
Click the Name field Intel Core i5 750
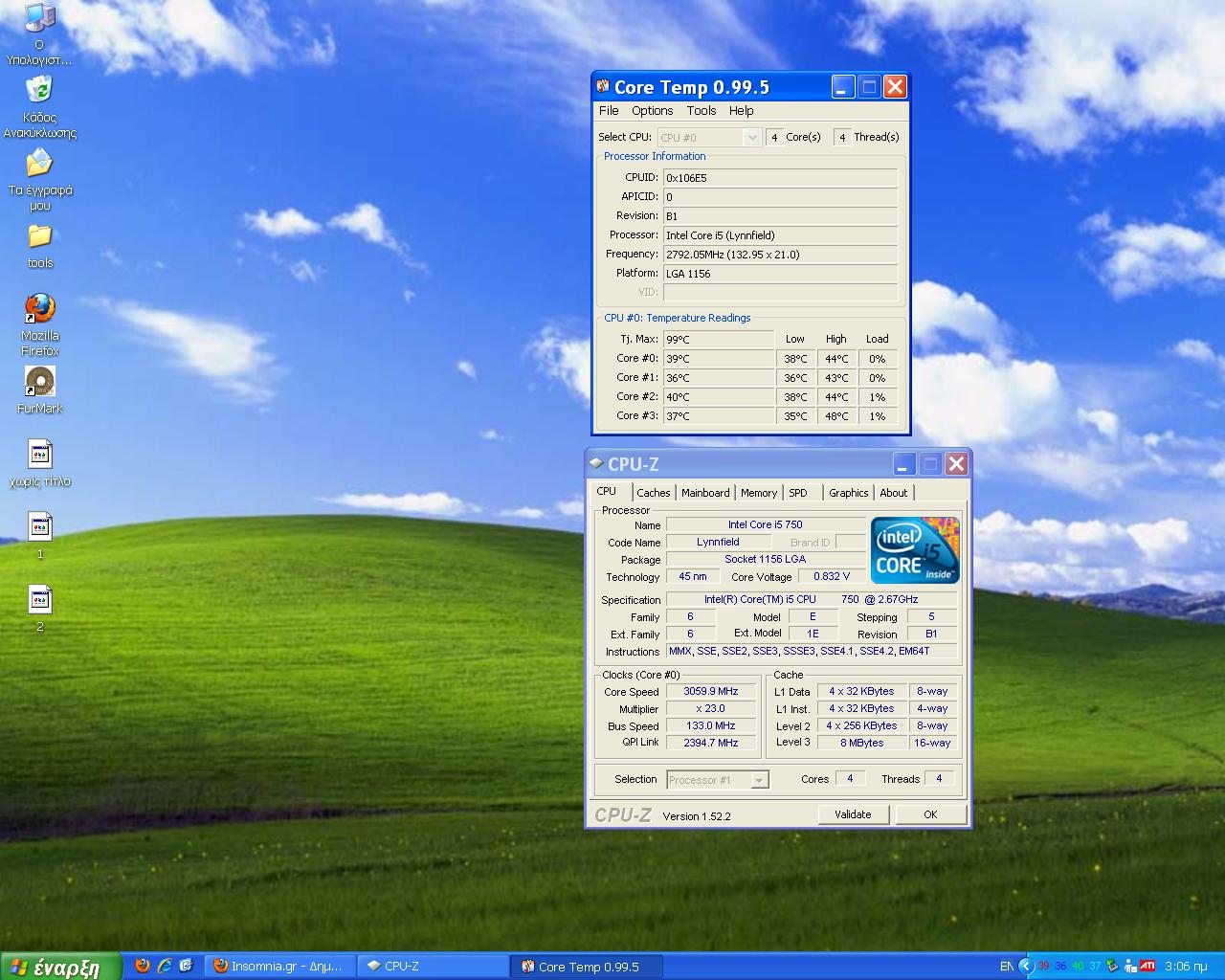[x=765, y=524]
